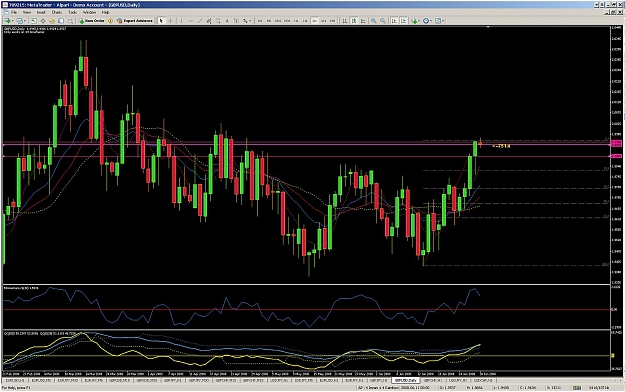
Task: Select the Vertical Line drawing tool
Action: click(181, 21)
